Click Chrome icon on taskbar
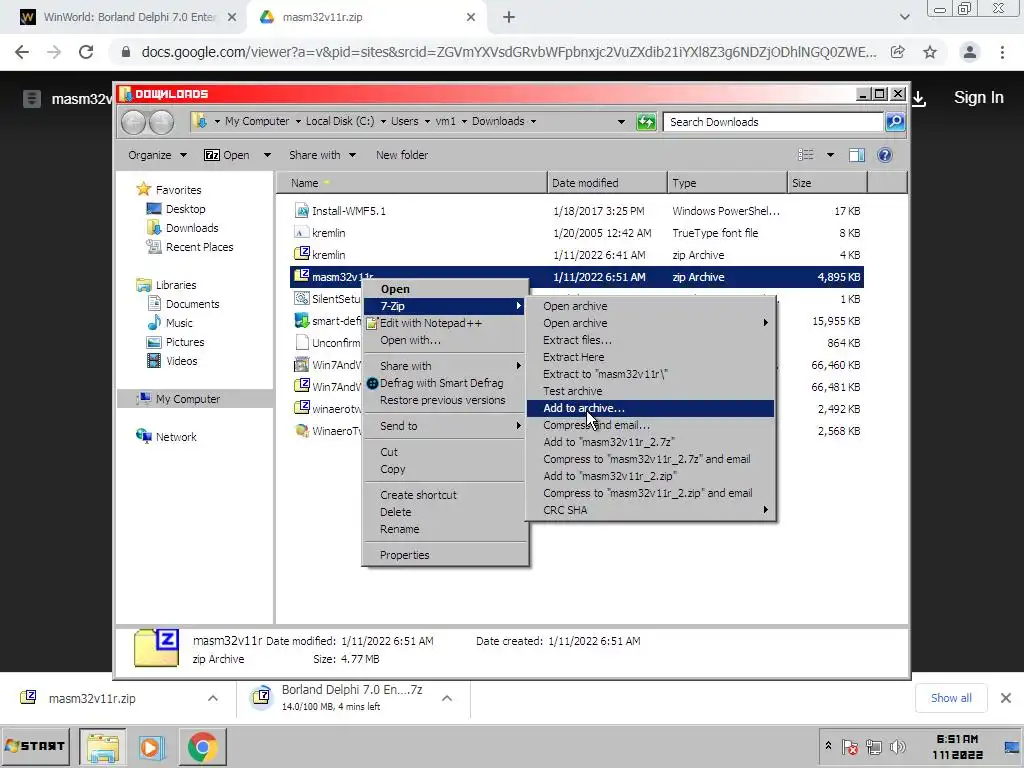The image size is (1024, 768). (x=202, y=747)
